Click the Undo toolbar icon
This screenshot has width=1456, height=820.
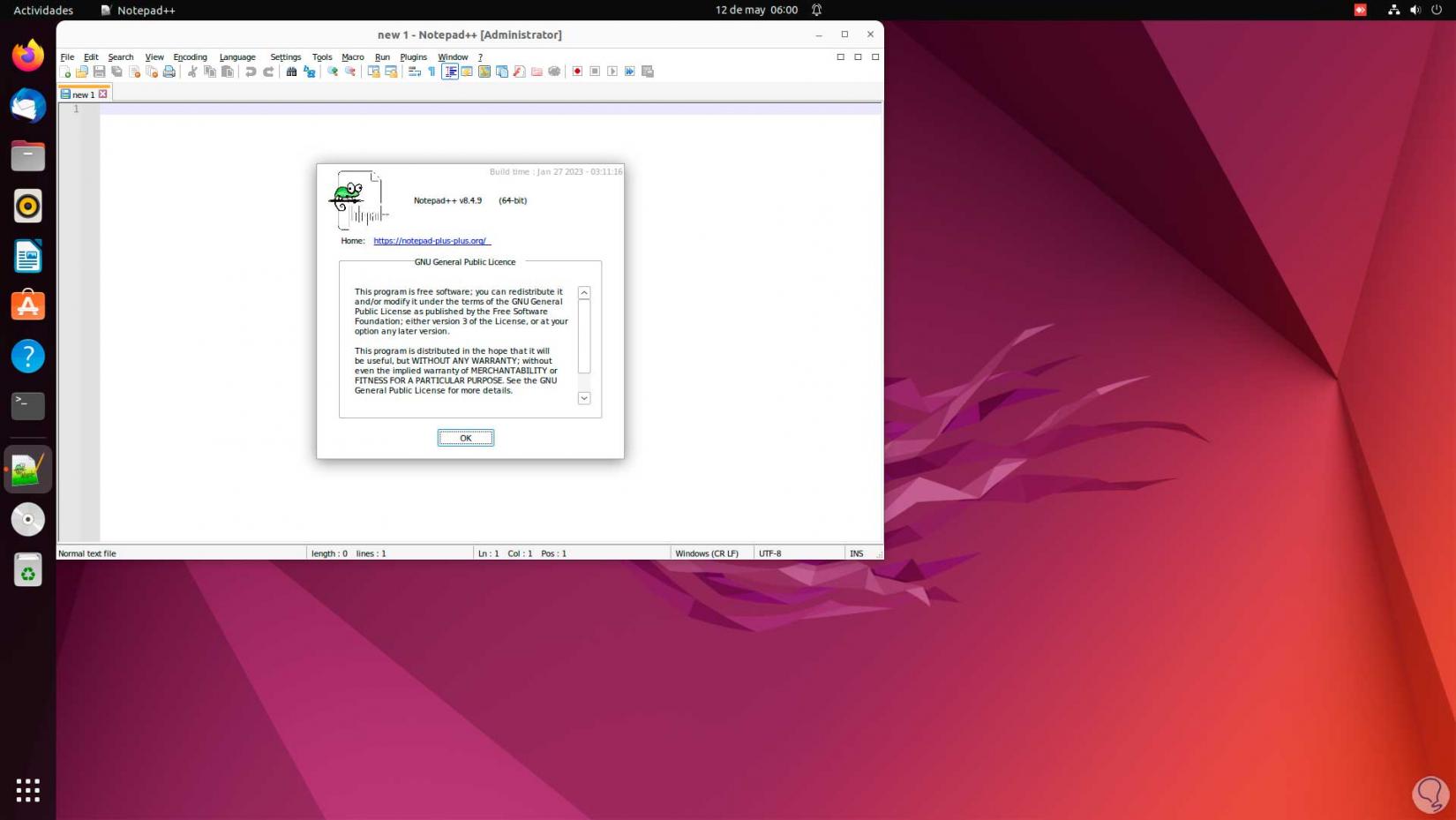click(251, 71)
